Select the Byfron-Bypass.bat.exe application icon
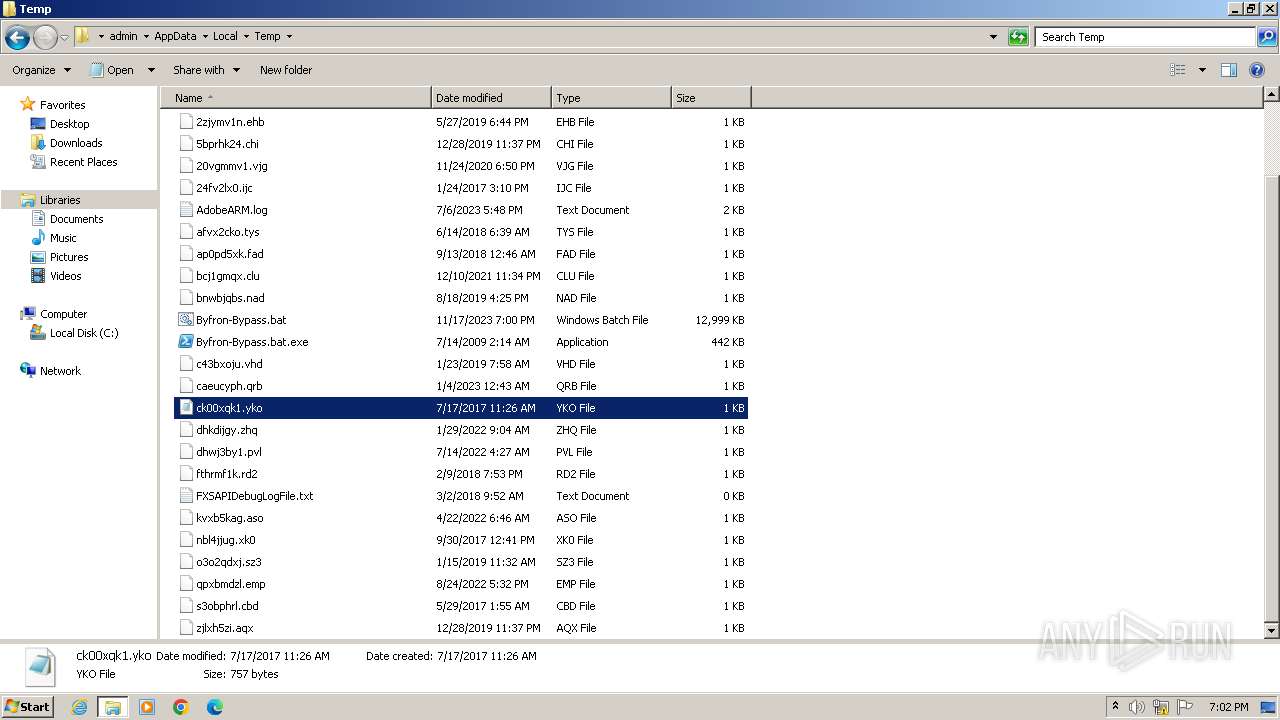The image size is (1280, 720). click(x=185, y=342)
